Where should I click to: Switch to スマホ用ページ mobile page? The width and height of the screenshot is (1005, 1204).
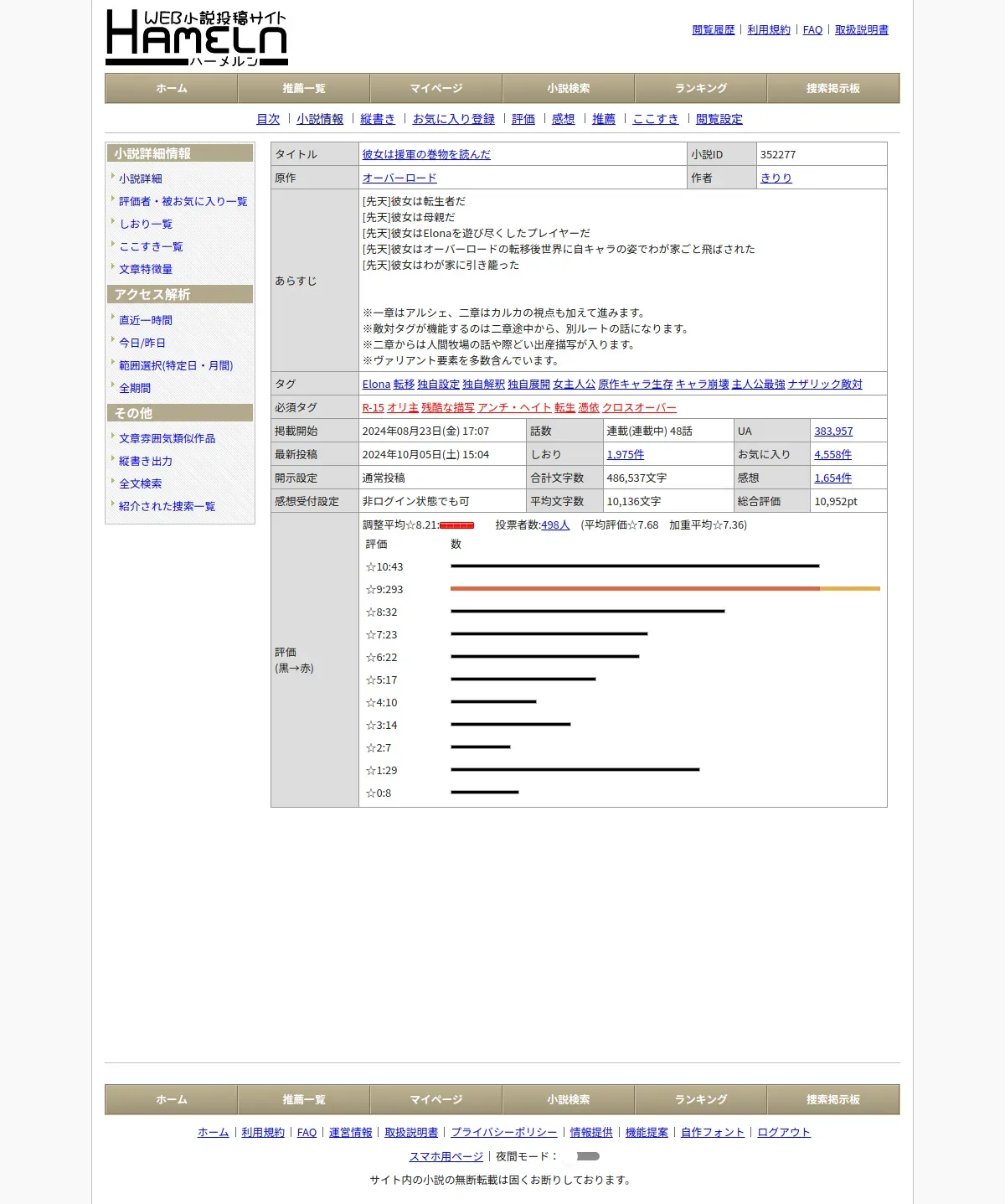[x=446, y=1156]
